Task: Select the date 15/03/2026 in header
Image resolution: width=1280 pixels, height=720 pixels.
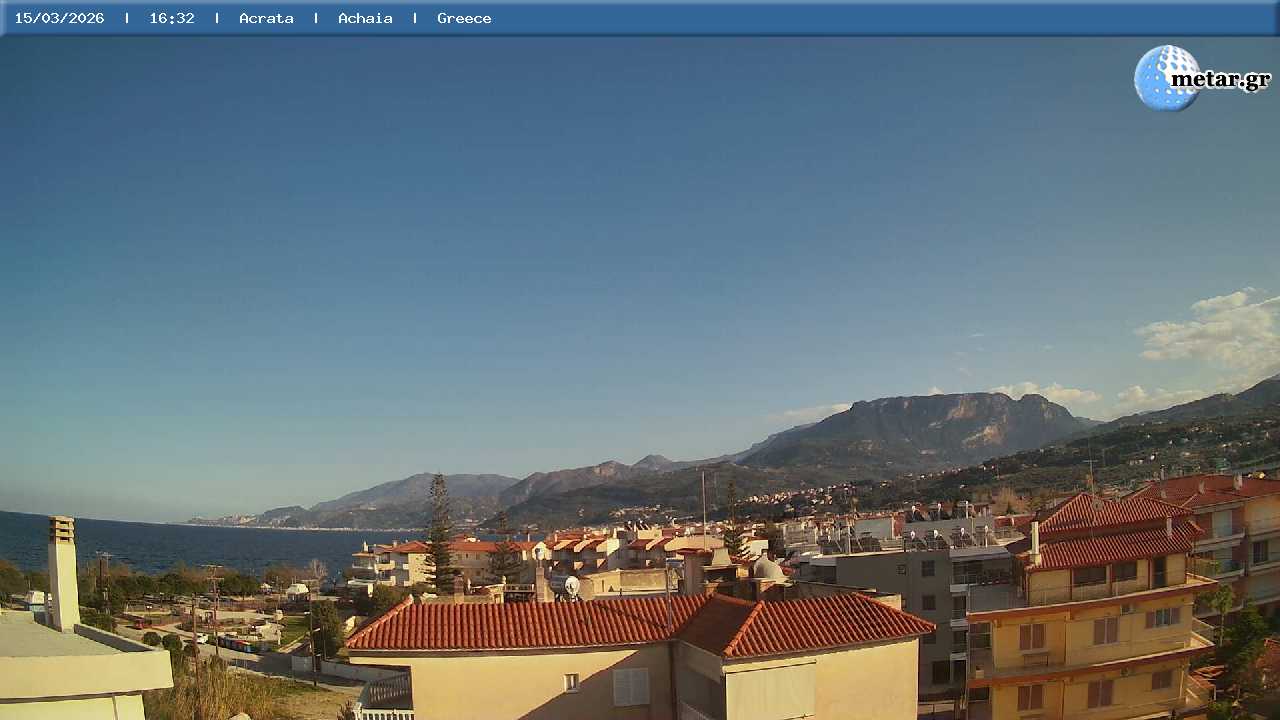Action: click(59, 18)
